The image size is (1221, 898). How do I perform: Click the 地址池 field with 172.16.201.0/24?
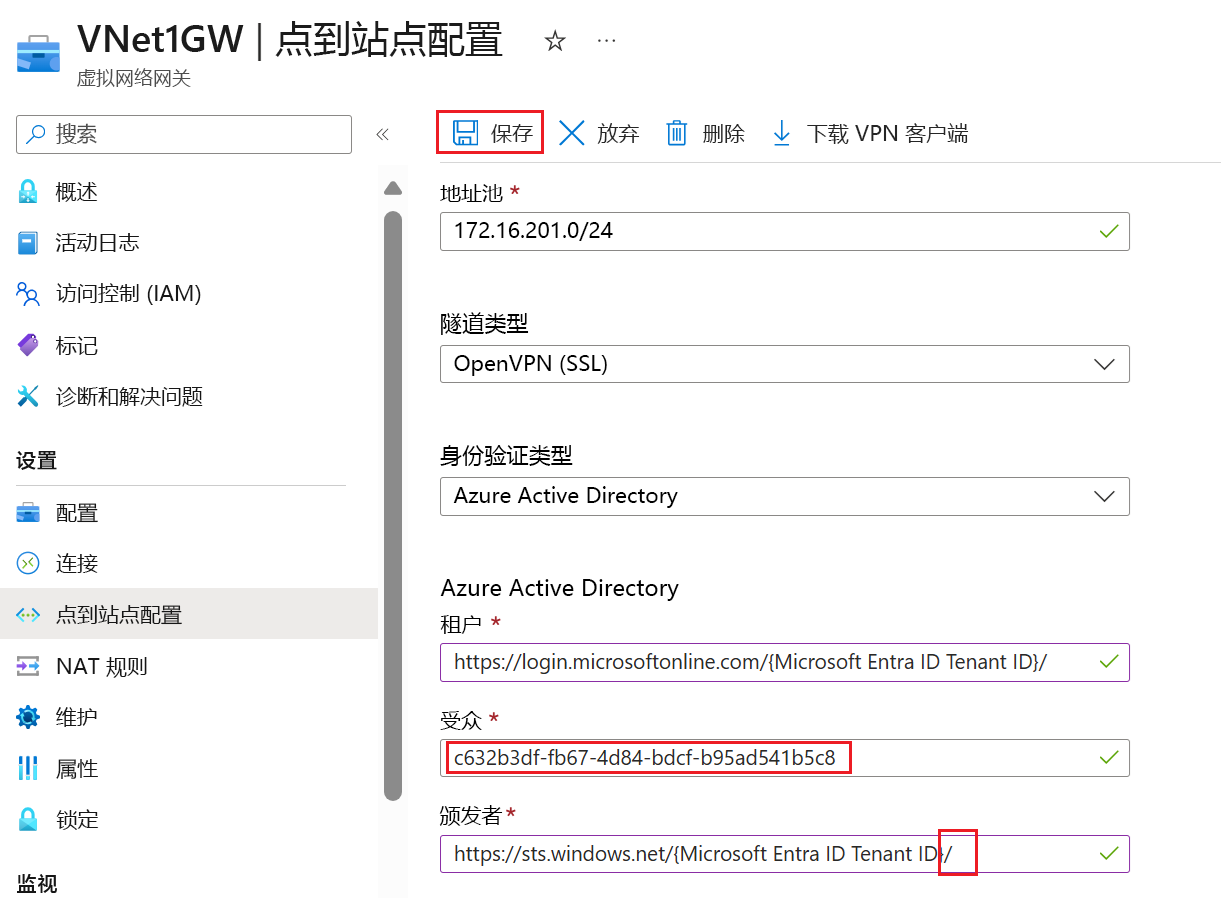785,231
